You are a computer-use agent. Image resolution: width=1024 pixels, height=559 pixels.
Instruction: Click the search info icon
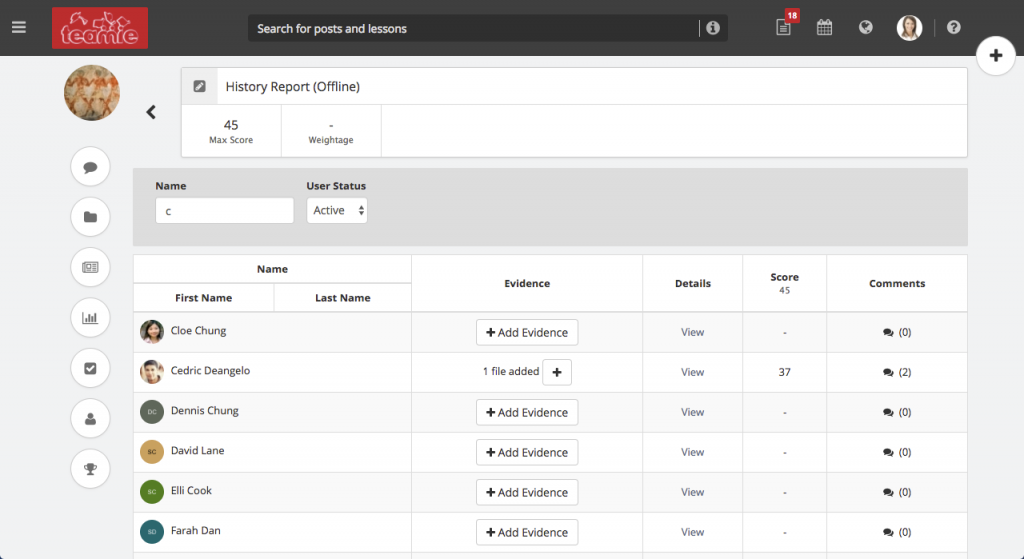click(713, 28)
